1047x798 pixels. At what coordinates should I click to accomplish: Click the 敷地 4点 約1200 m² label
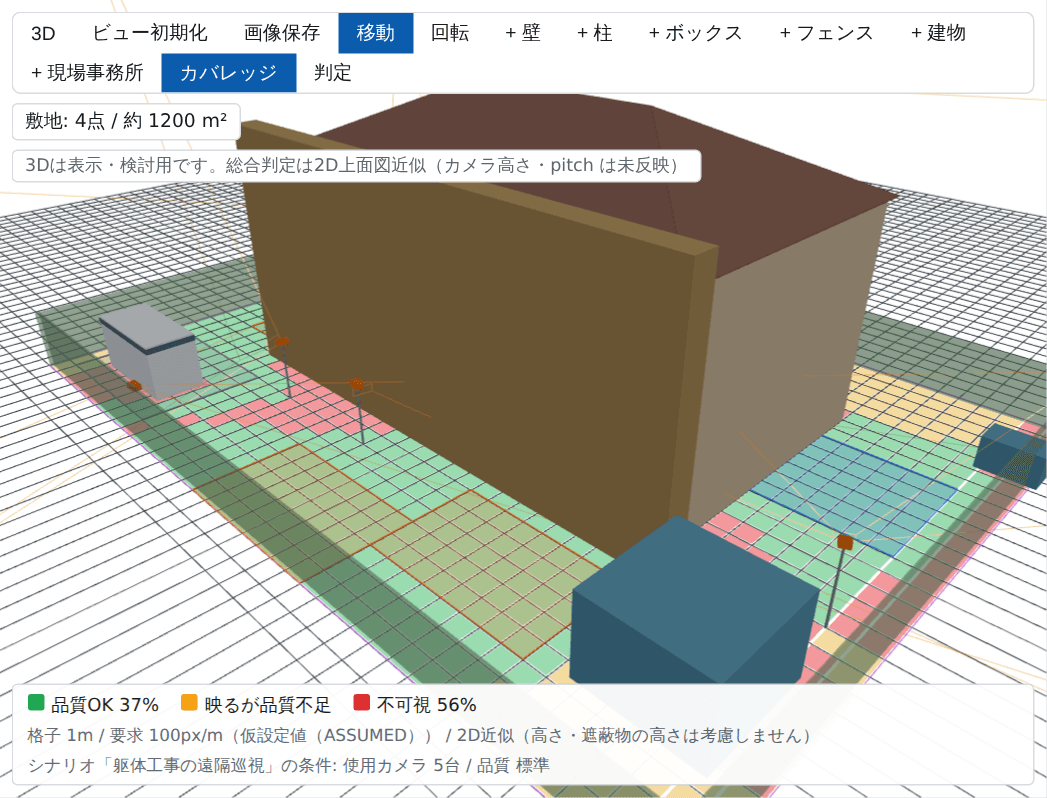126,121
